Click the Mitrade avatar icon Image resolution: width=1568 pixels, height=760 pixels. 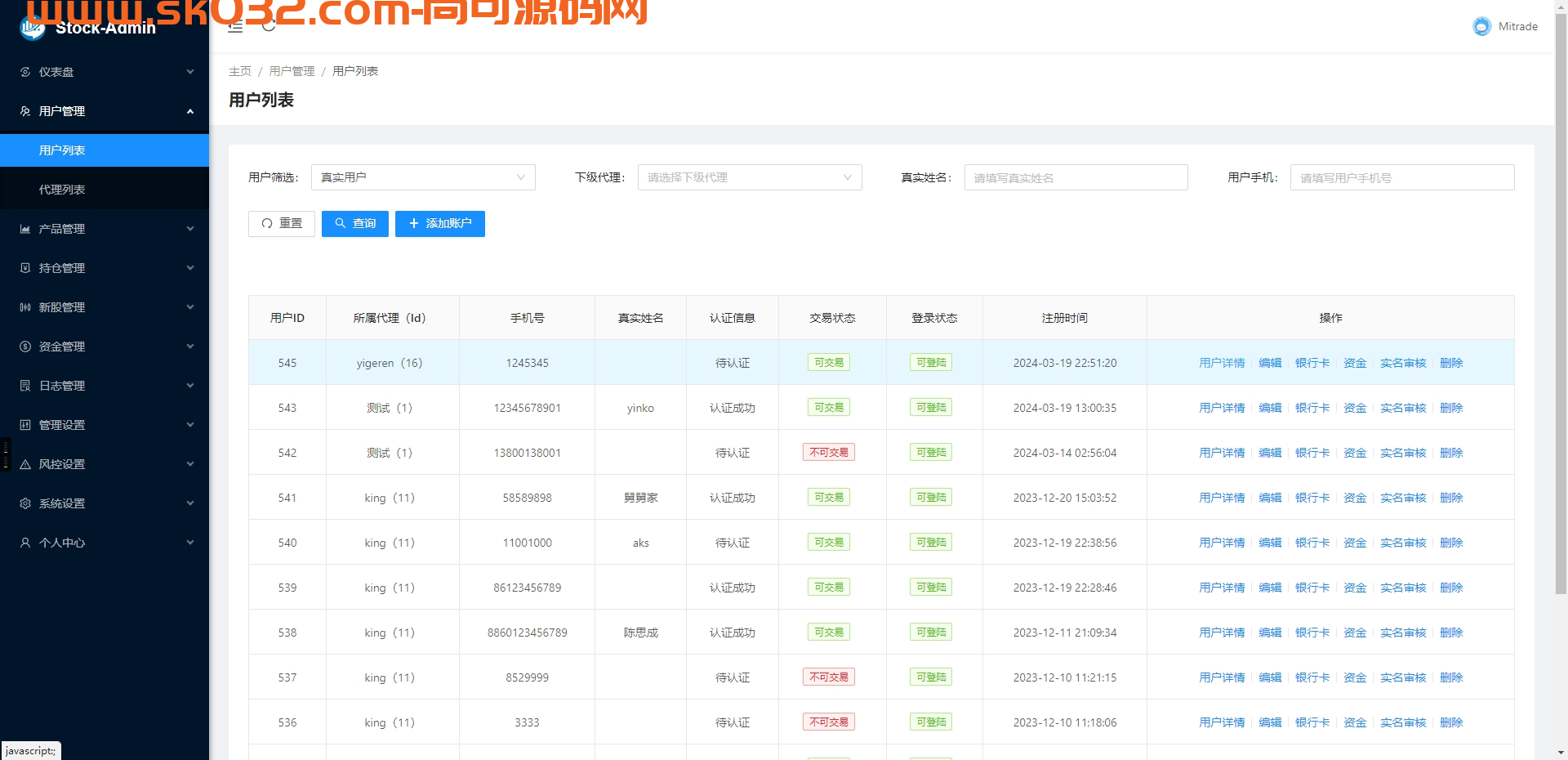click(1481, 26)
